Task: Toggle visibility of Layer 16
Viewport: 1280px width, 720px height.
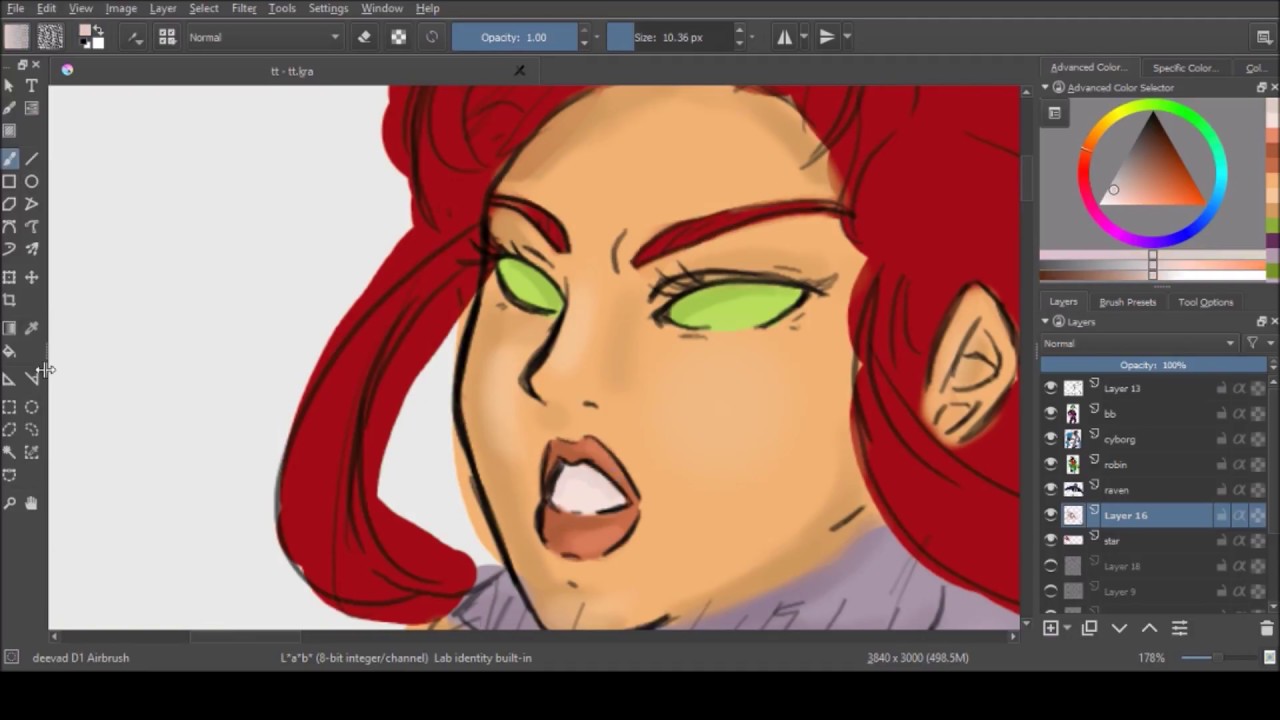Action: coord(1050,515)
